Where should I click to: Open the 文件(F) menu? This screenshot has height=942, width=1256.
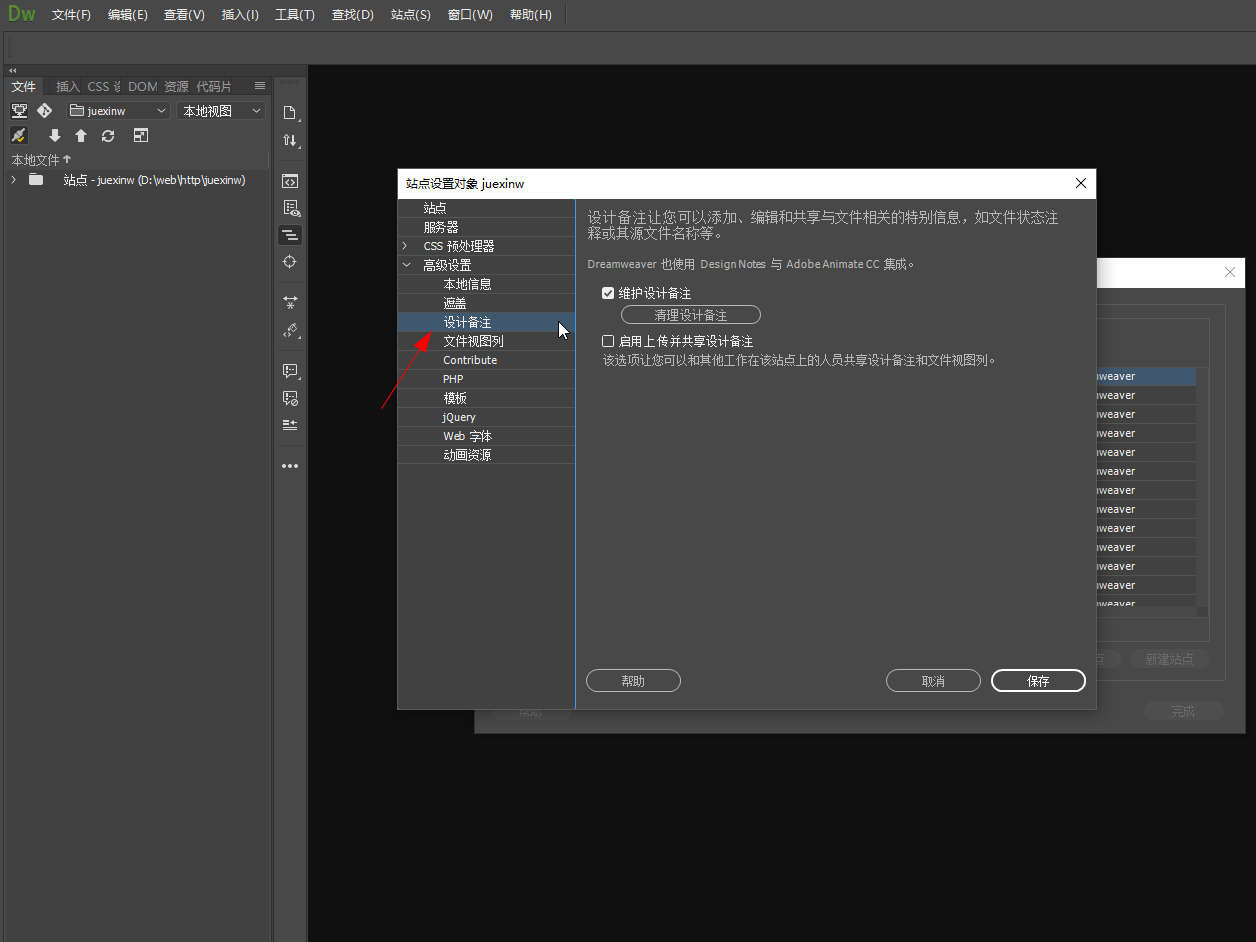(x=71, y=15)
